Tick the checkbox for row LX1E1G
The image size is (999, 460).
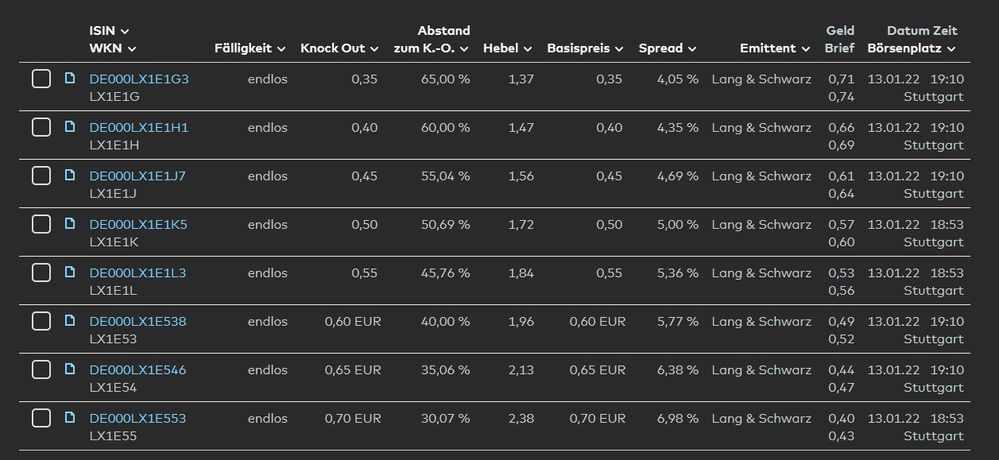pyautogui.click(x=41, y=79)
